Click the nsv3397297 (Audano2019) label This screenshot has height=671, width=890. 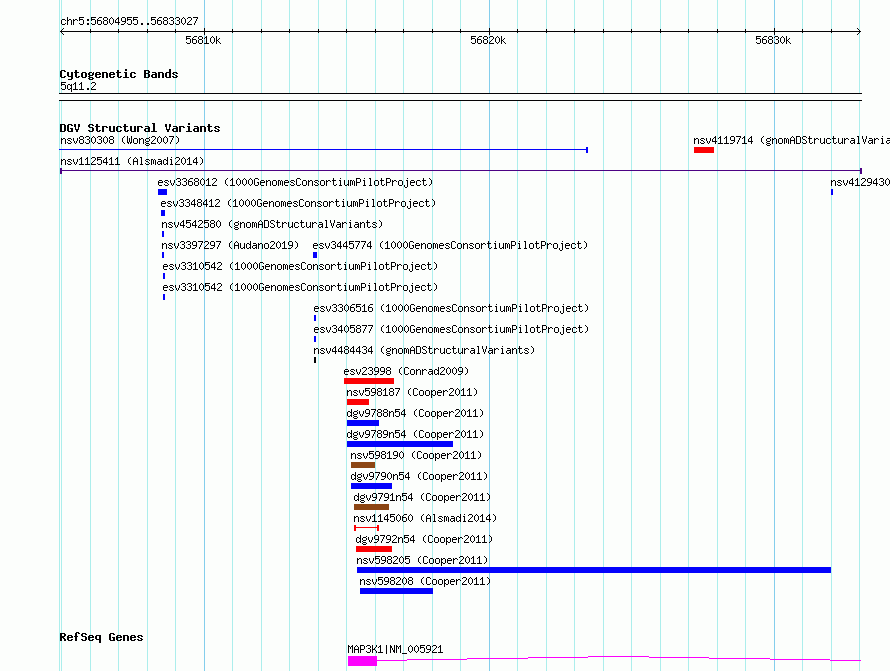[230, 245]
